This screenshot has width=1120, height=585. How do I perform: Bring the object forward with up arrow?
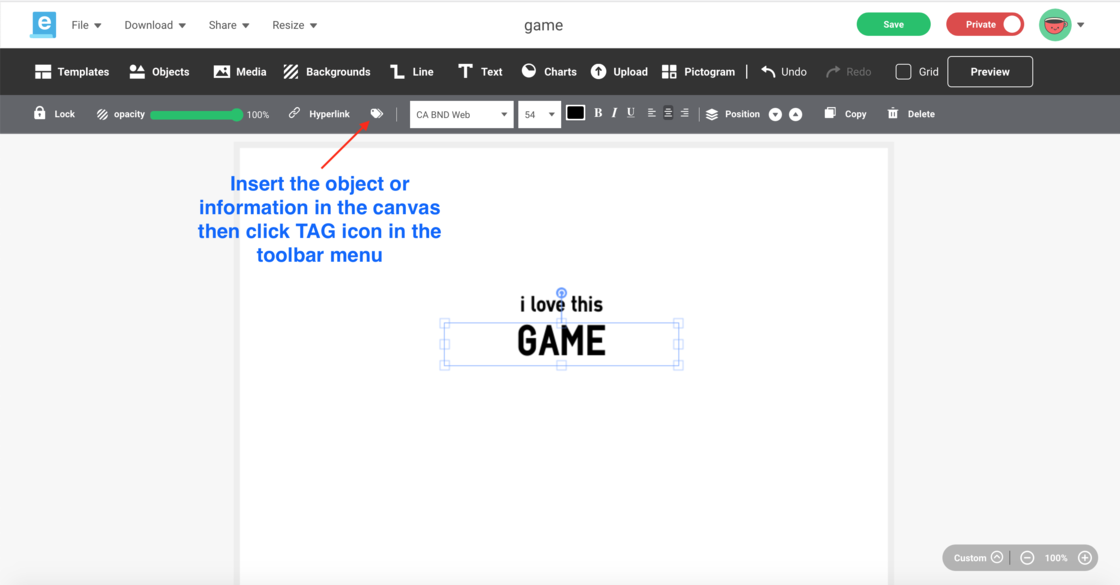coord(795,114)
